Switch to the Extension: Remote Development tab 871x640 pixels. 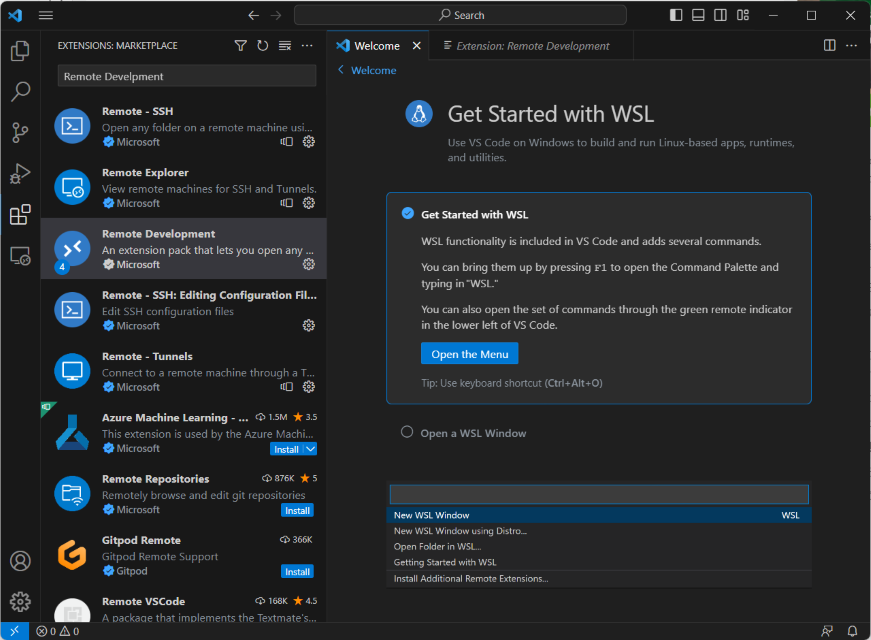(x=531, y=45)
